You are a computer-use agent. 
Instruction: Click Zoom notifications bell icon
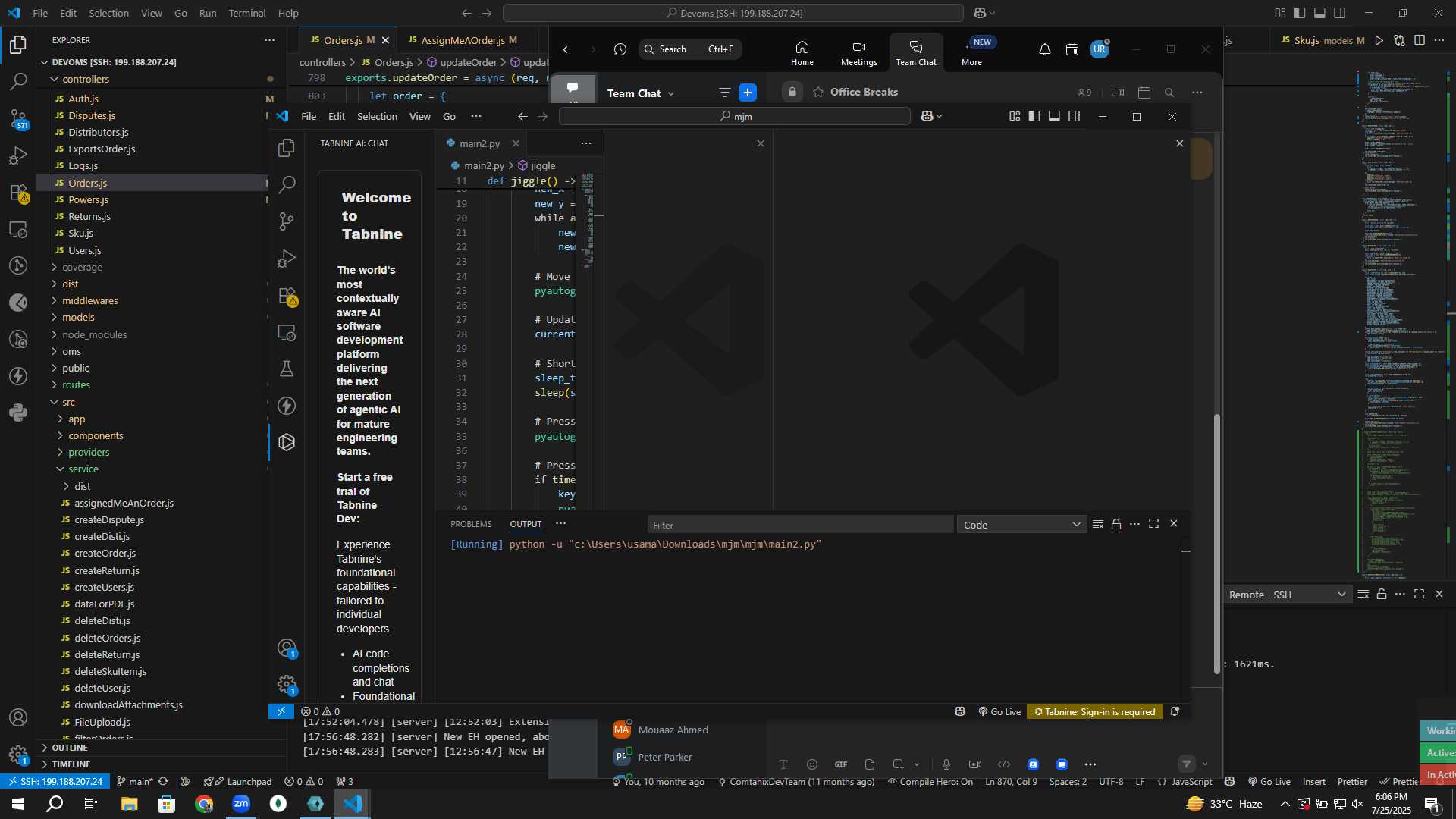[x=1044, y=49]
